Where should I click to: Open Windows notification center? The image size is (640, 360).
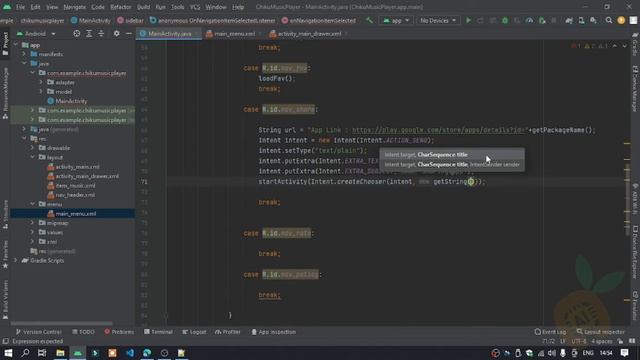pyautogui.click(x=624, y=353)
